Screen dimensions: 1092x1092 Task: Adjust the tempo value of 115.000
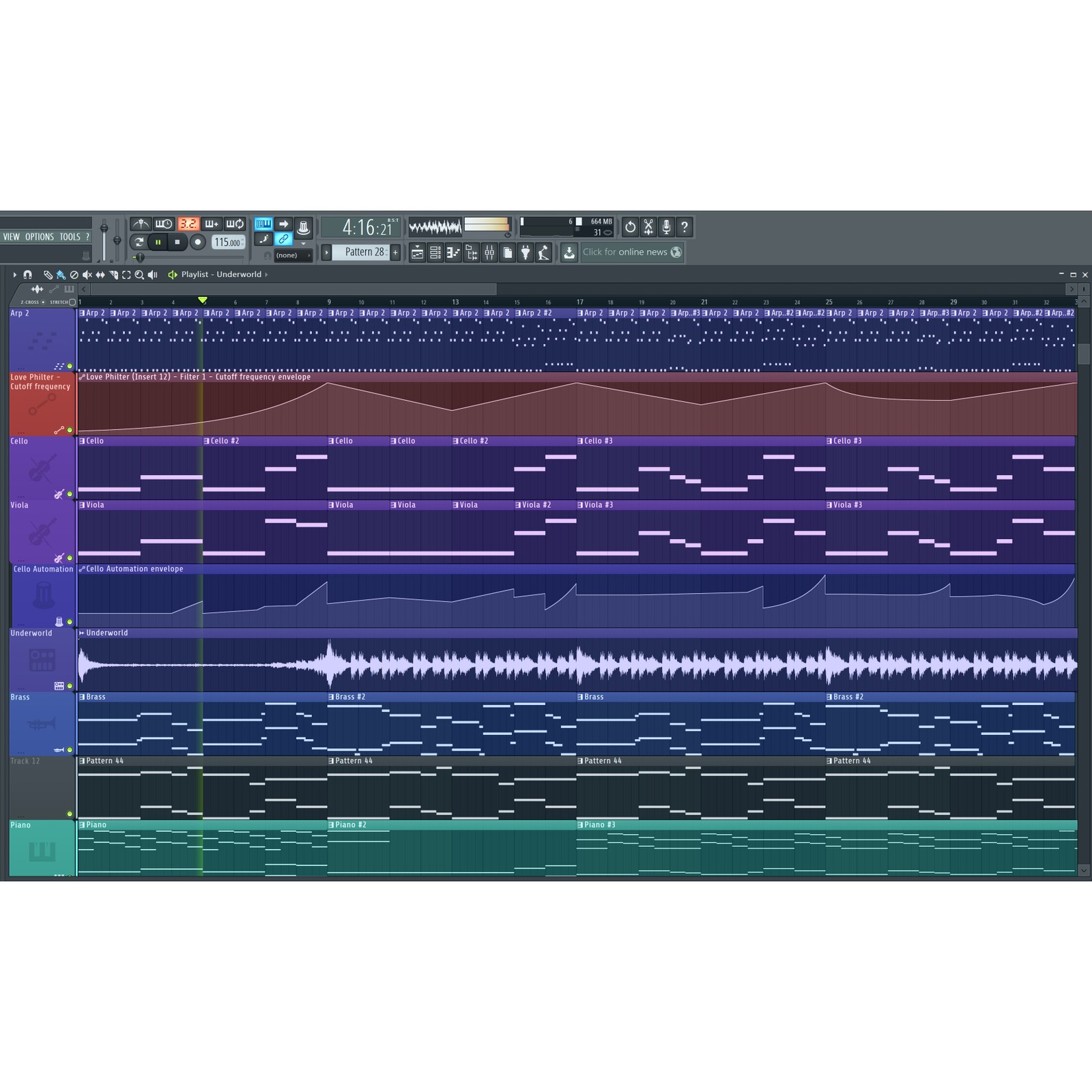[x=227, y=243]
